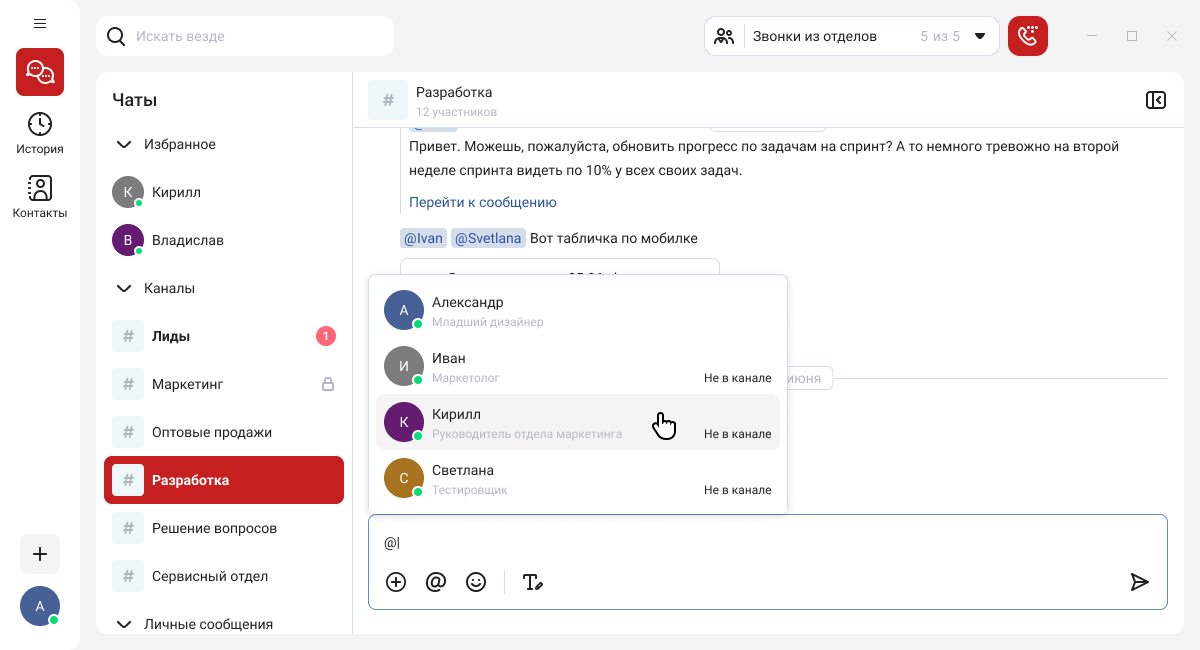Click the red call button
The image size is (1200, 650).
pyautogui.click(x=1027, y=36)
